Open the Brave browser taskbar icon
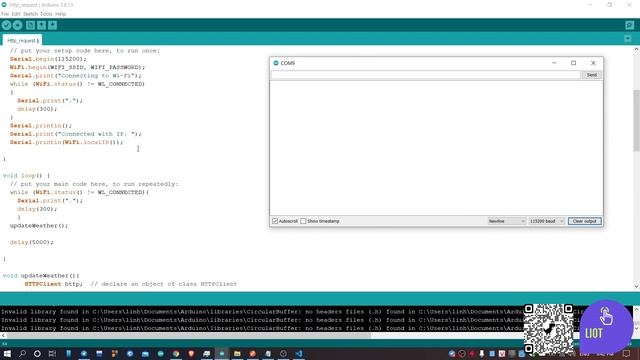The height and width of the screenshot is (360, 640). pos(191,353)
